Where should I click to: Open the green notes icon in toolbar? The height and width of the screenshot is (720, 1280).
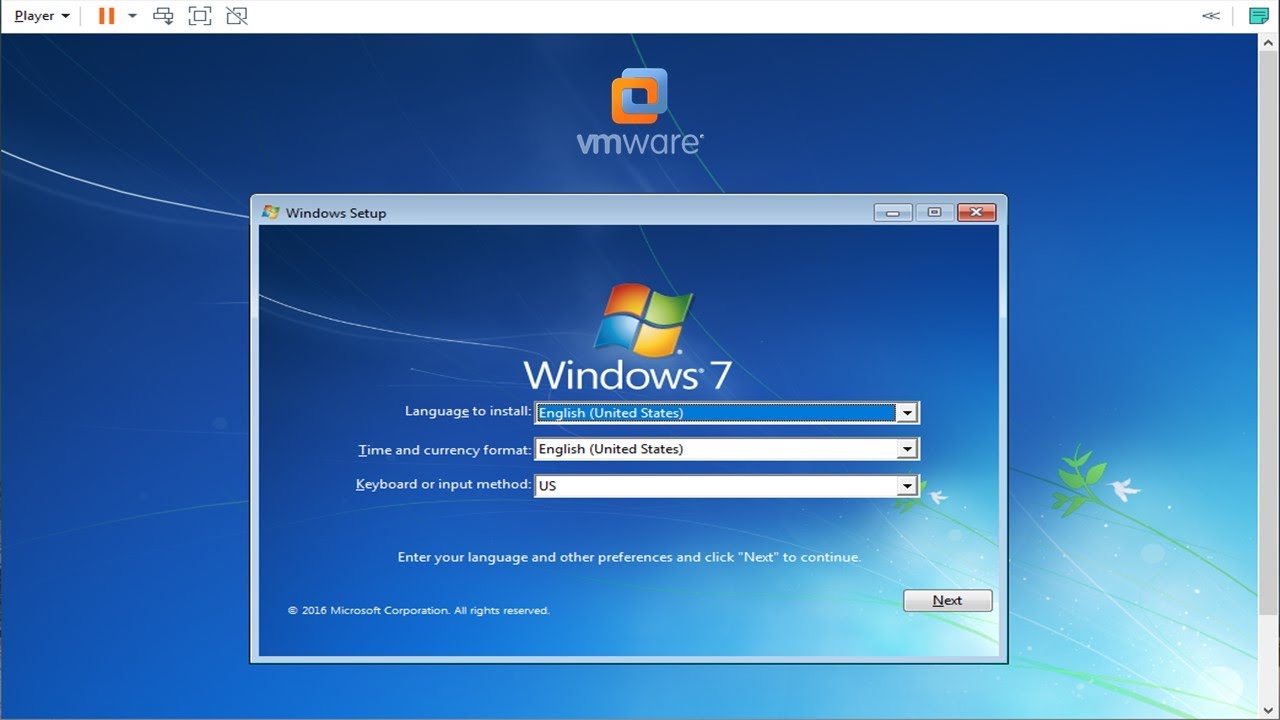1258,16
